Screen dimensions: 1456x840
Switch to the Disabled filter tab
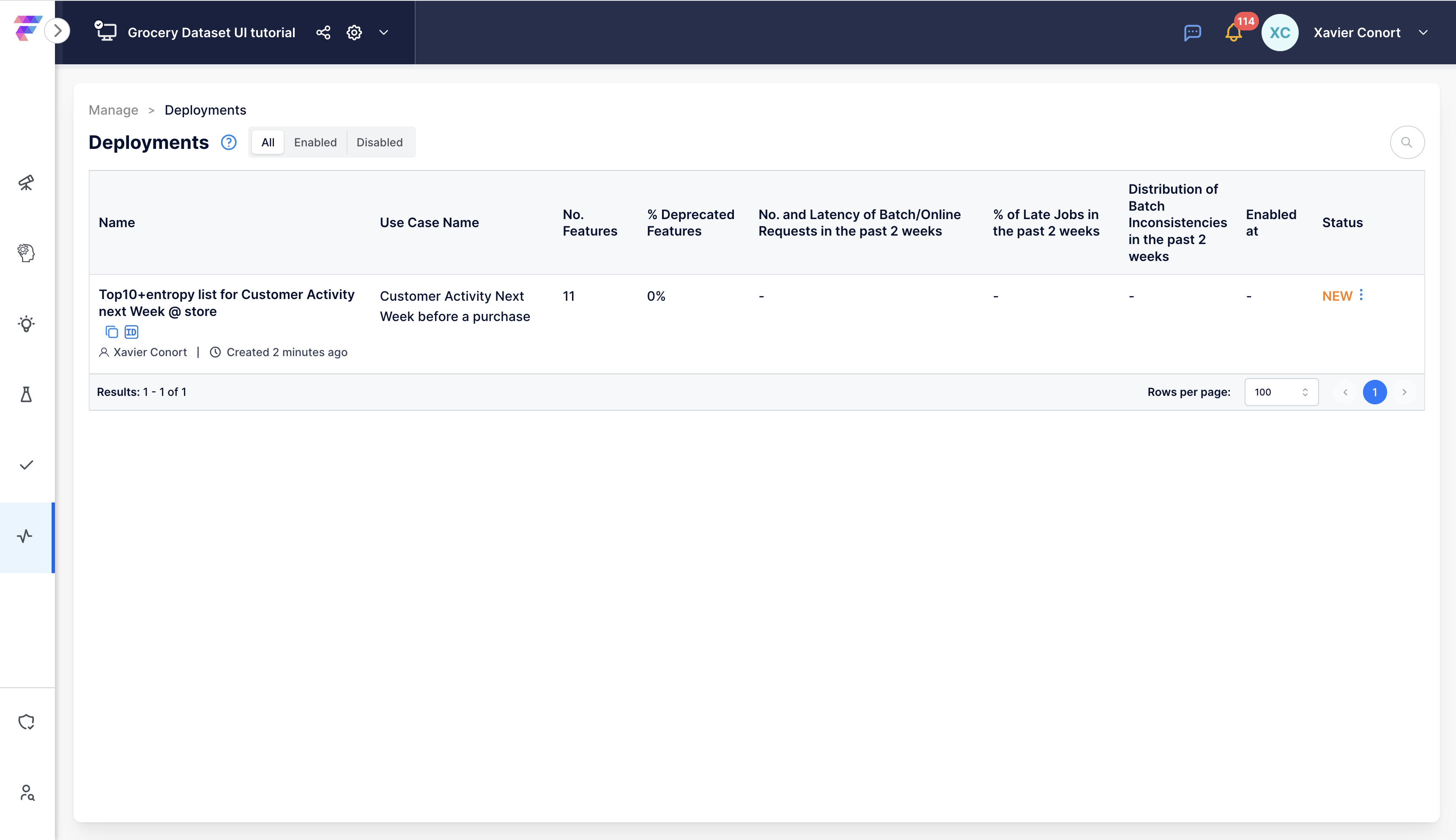(379, 142)
